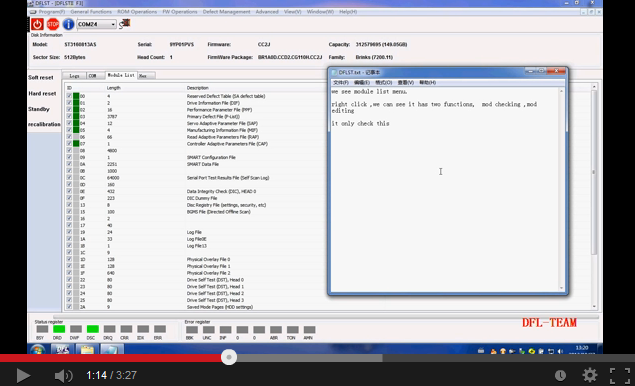Open the FW Operations menu
This screenshot has height=386, width=635.
click(180, 12)
